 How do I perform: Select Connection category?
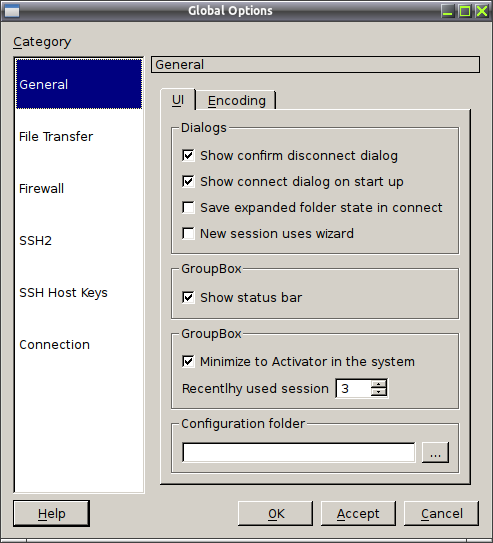pos(79,345)
